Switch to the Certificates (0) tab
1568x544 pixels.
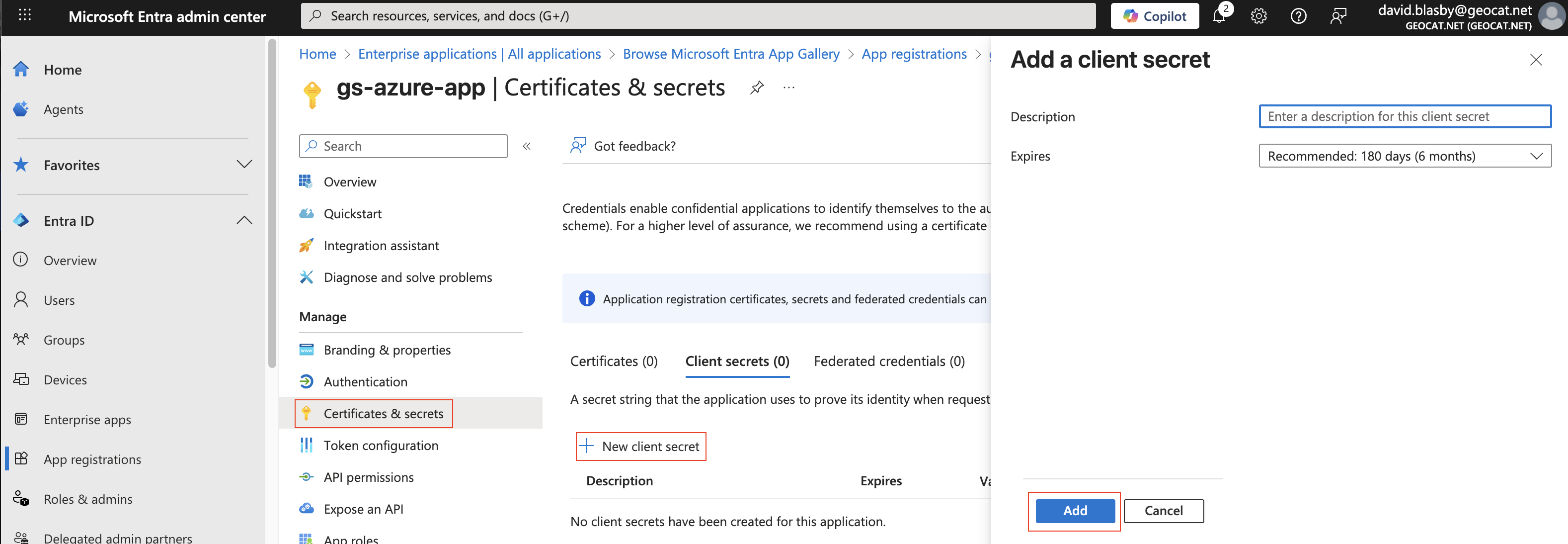point(614,361)
